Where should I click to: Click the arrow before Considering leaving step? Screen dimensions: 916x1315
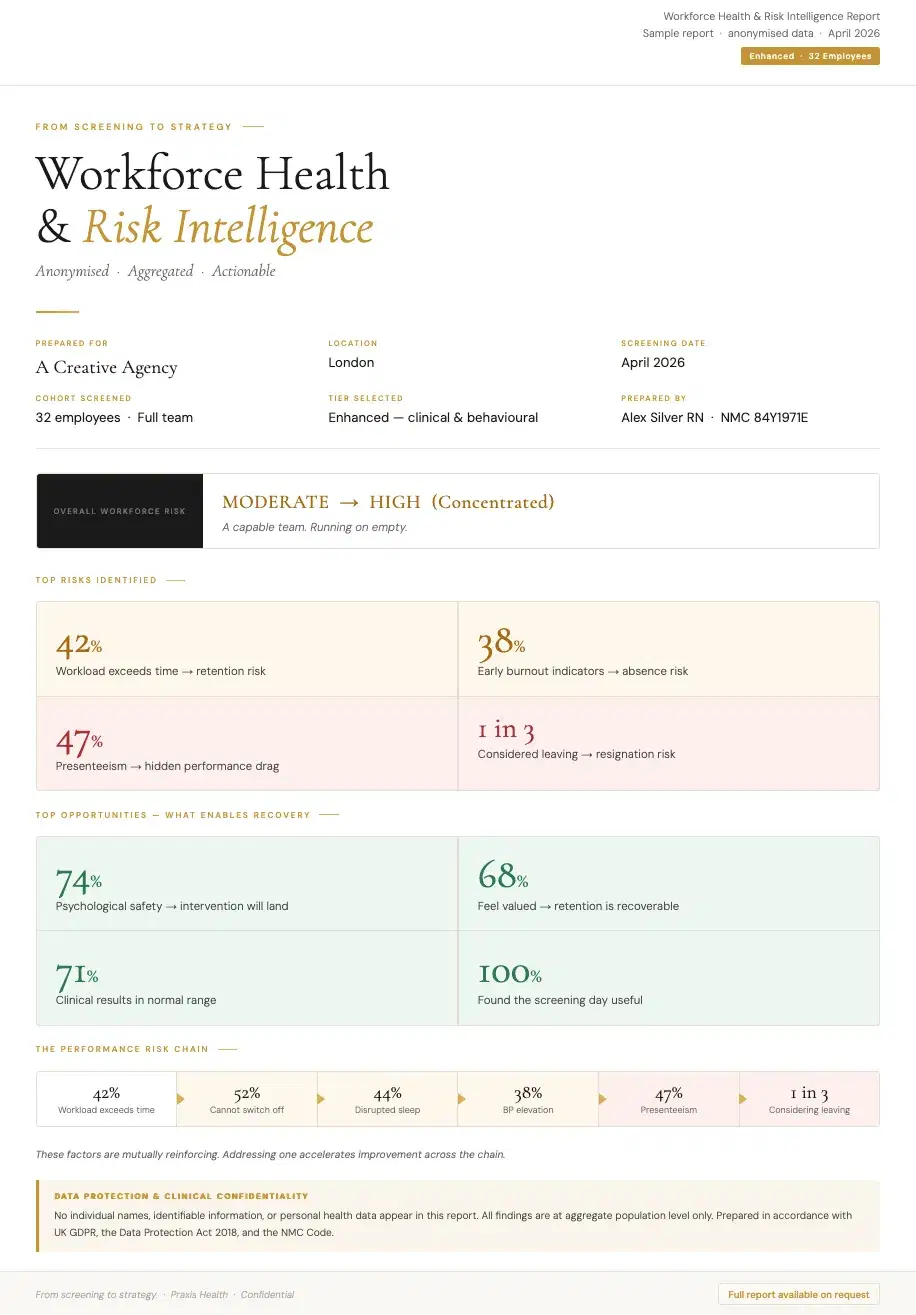[x=744, y=1099]
